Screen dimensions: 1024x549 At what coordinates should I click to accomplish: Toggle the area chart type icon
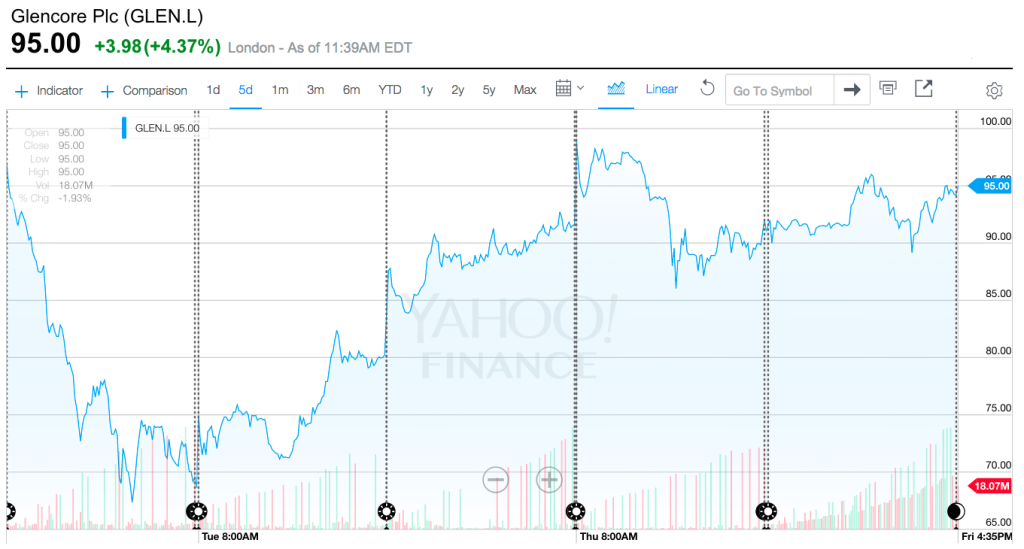pyautogui.click(x=616, y=89)
